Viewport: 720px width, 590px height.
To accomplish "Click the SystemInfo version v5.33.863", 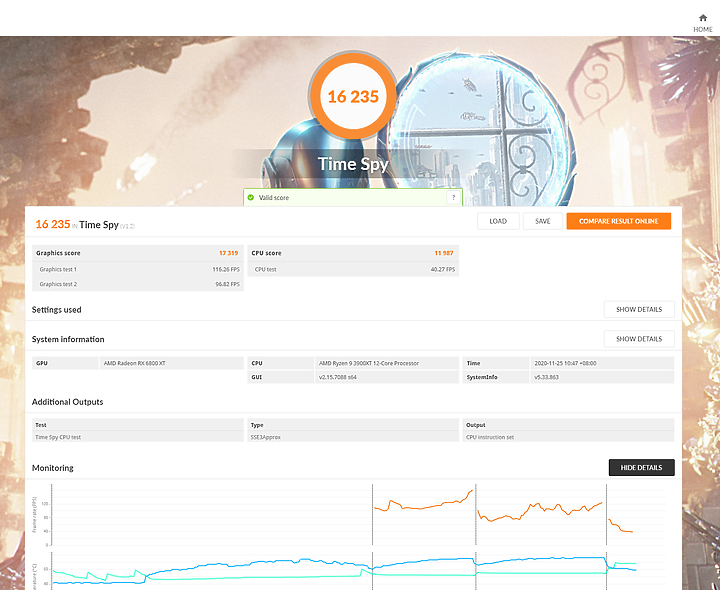I will pos(546,377).
